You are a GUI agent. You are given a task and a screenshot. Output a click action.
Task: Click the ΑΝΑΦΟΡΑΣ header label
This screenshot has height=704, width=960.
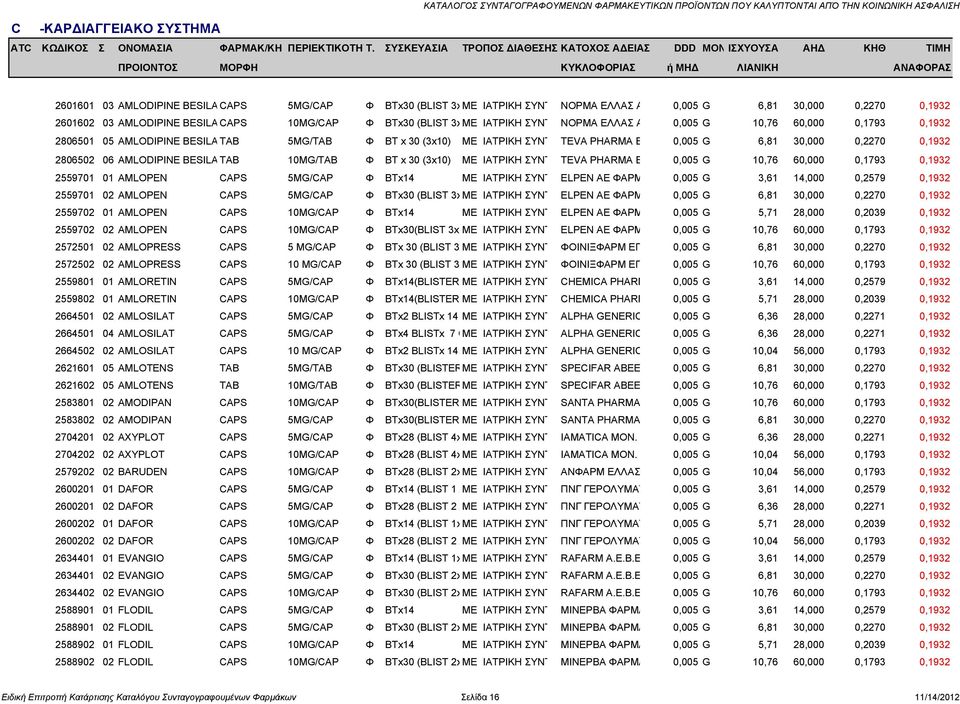922,67
